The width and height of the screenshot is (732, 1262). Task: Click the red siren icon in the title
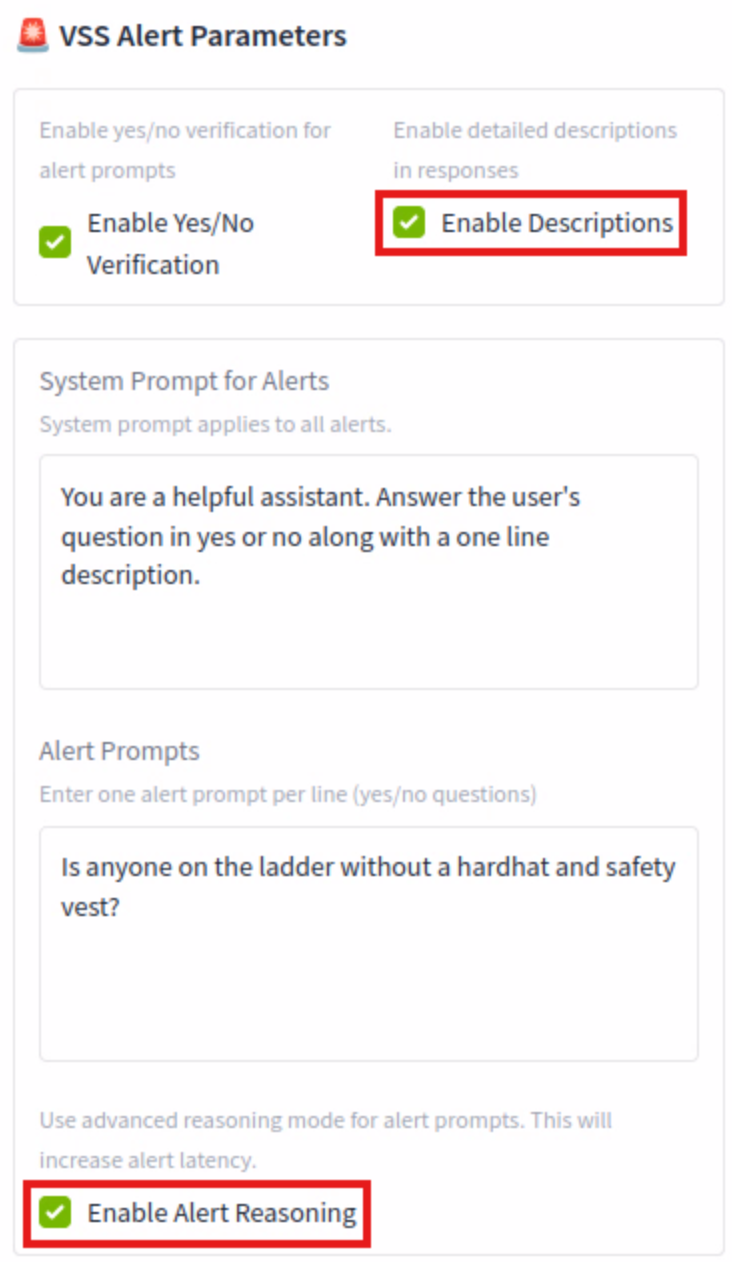coord(32,36)
